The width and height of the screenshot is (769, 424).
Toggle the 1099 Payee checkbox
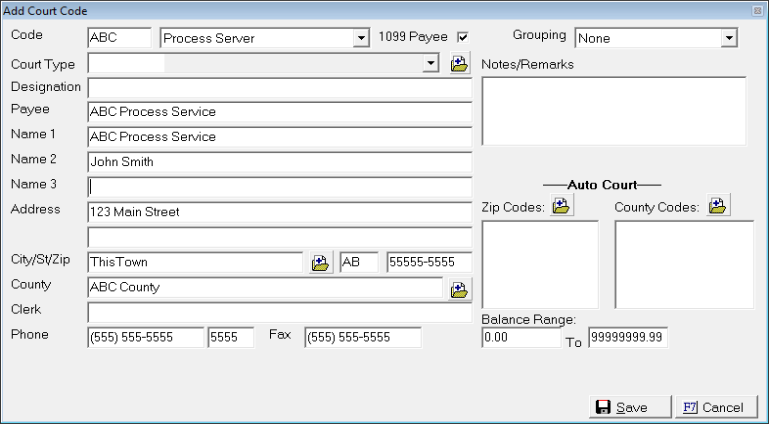point(462,37)
